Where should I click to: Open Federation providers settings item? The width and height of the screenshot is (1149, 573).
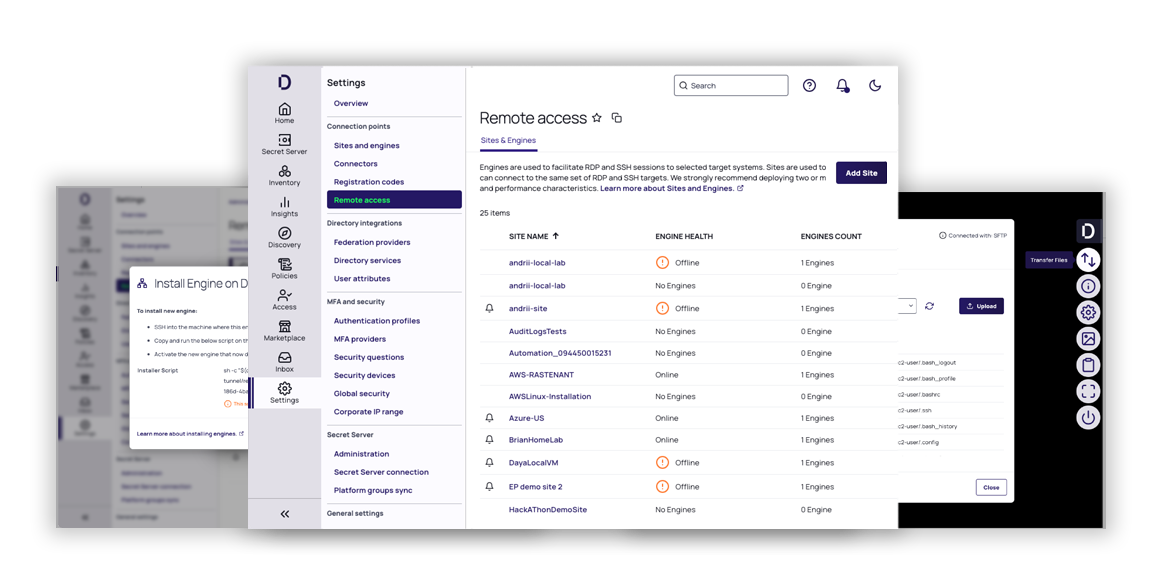tap(372, 242)
